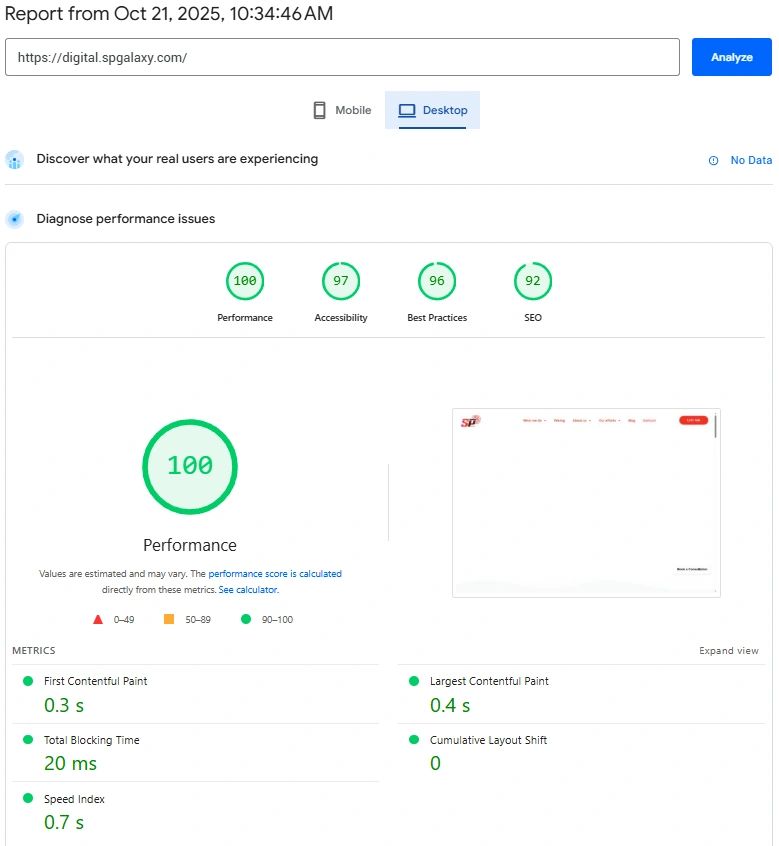Click the red triangle 0–49 legend icon
This screenshot has height=846, width=779.
click(x=98, y=620)
